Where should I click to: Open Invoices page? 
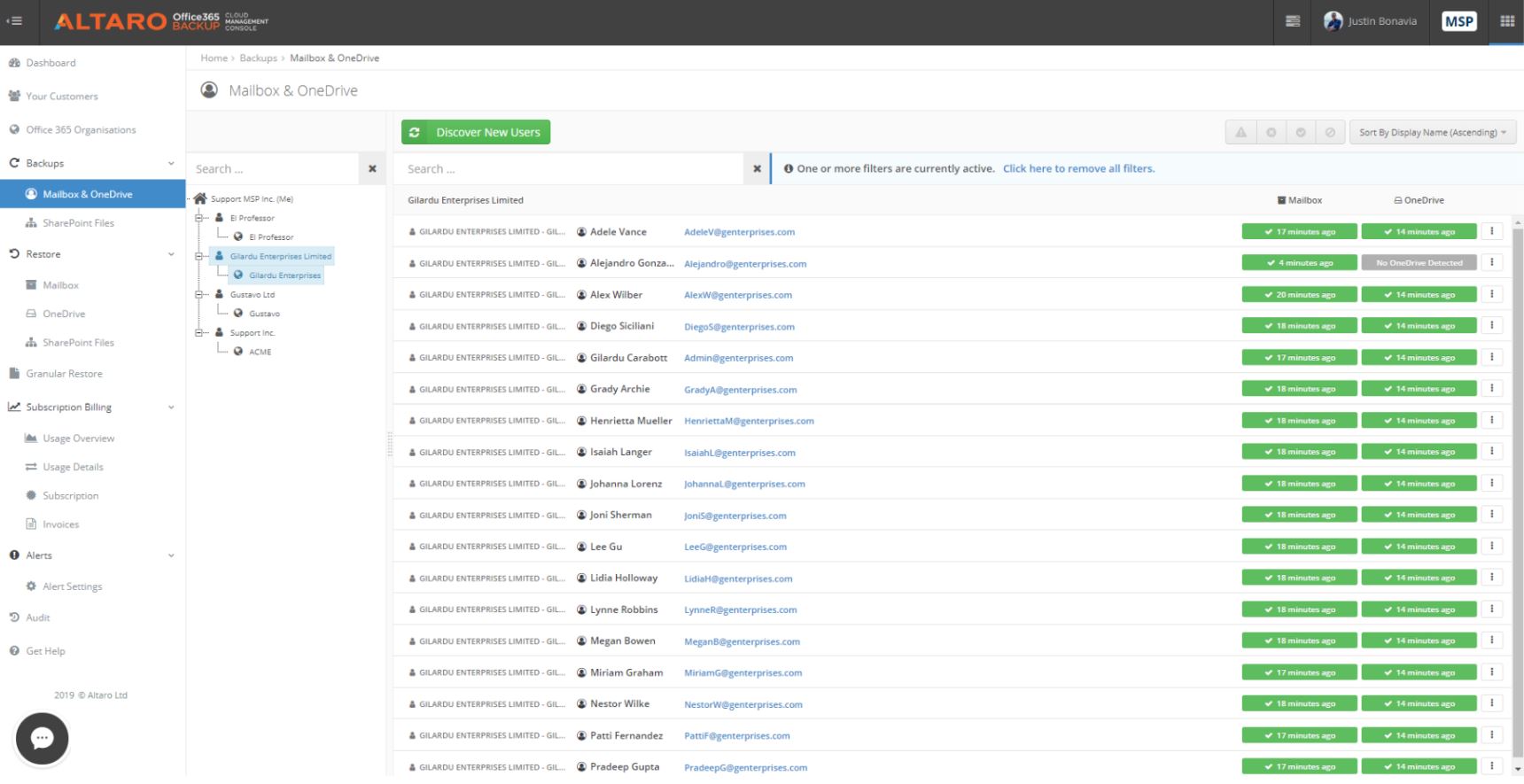point(60,524)
